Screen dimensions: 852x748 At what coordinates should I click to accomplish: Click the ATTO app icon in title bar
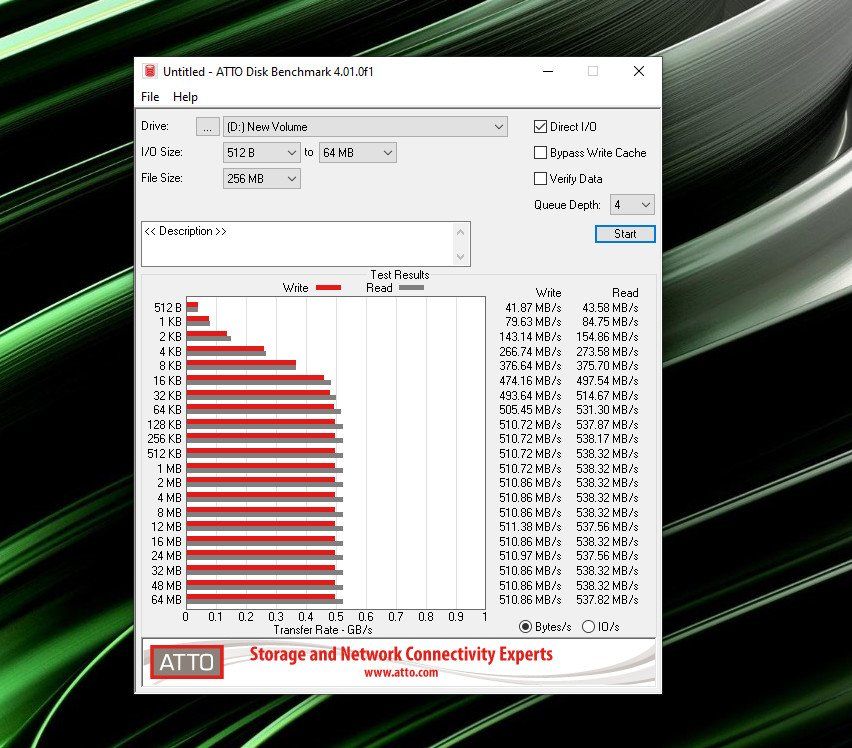point(150,71)
